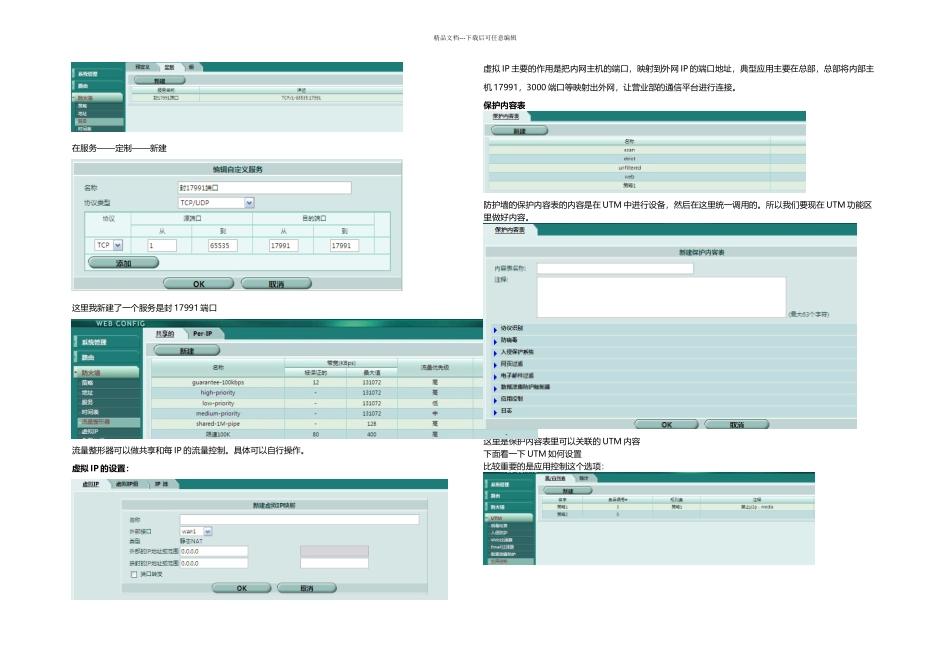Screen dimensions: 950x672
Task: Open the TCP/UDP protocol type dropdown
Action: (249, 202)
